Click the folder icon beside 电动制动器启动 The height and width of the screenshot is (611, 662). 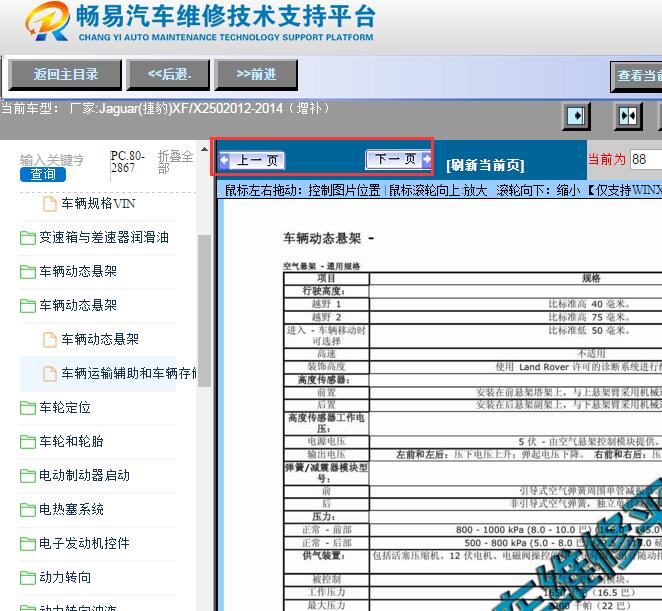click(28, 476)
